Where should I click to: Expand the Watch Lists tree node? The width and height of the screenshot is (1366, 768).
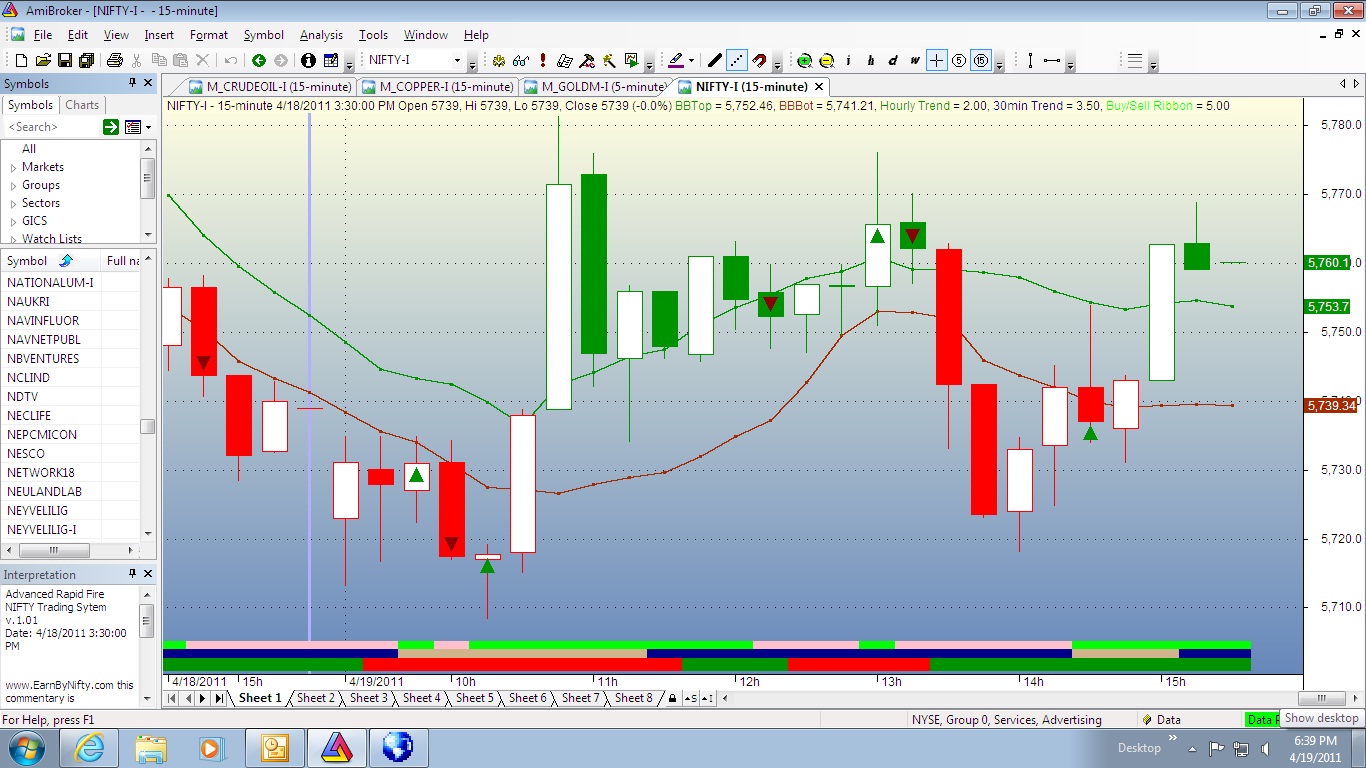pos(13,240)
